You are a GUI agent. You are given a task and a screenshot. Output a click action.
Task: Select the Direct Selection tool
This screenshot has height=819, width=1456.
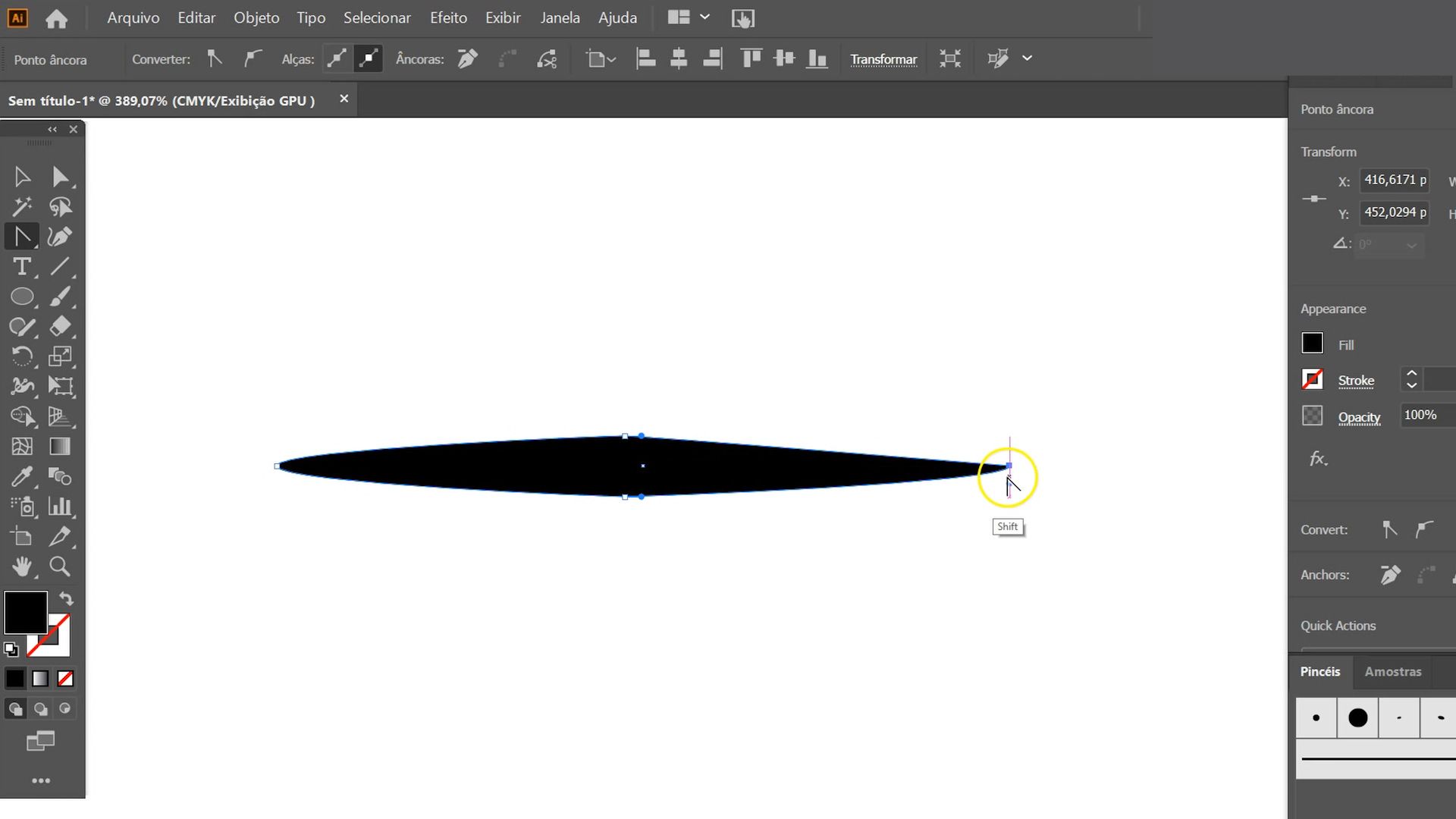pos(60,177)
